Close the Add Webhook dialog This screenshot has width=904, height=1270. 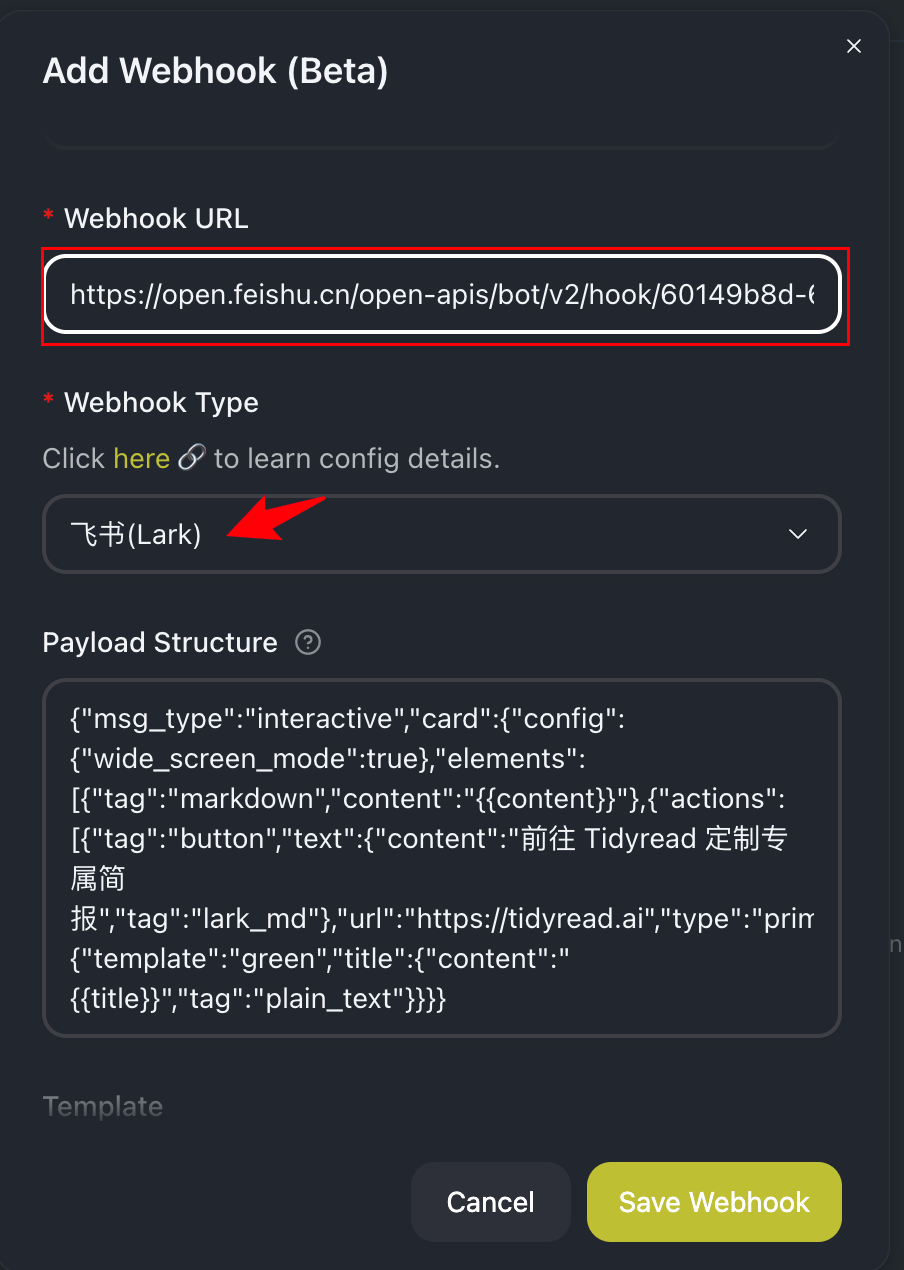coord(853,46)
